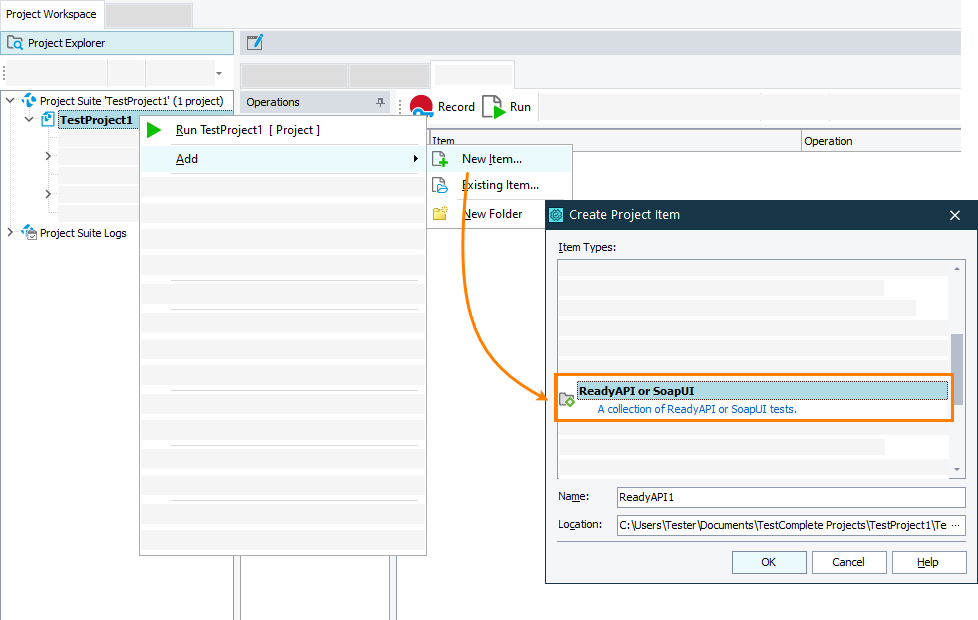
Task: Click the Run TestProject1 green arrow icon
Action: [x=153, y=129]
